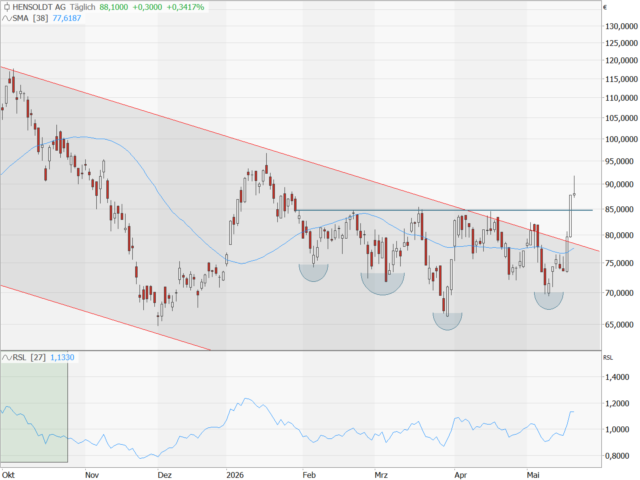Click the 130,0000 price axis label
640x480 pixels.
tap(621, 26)
